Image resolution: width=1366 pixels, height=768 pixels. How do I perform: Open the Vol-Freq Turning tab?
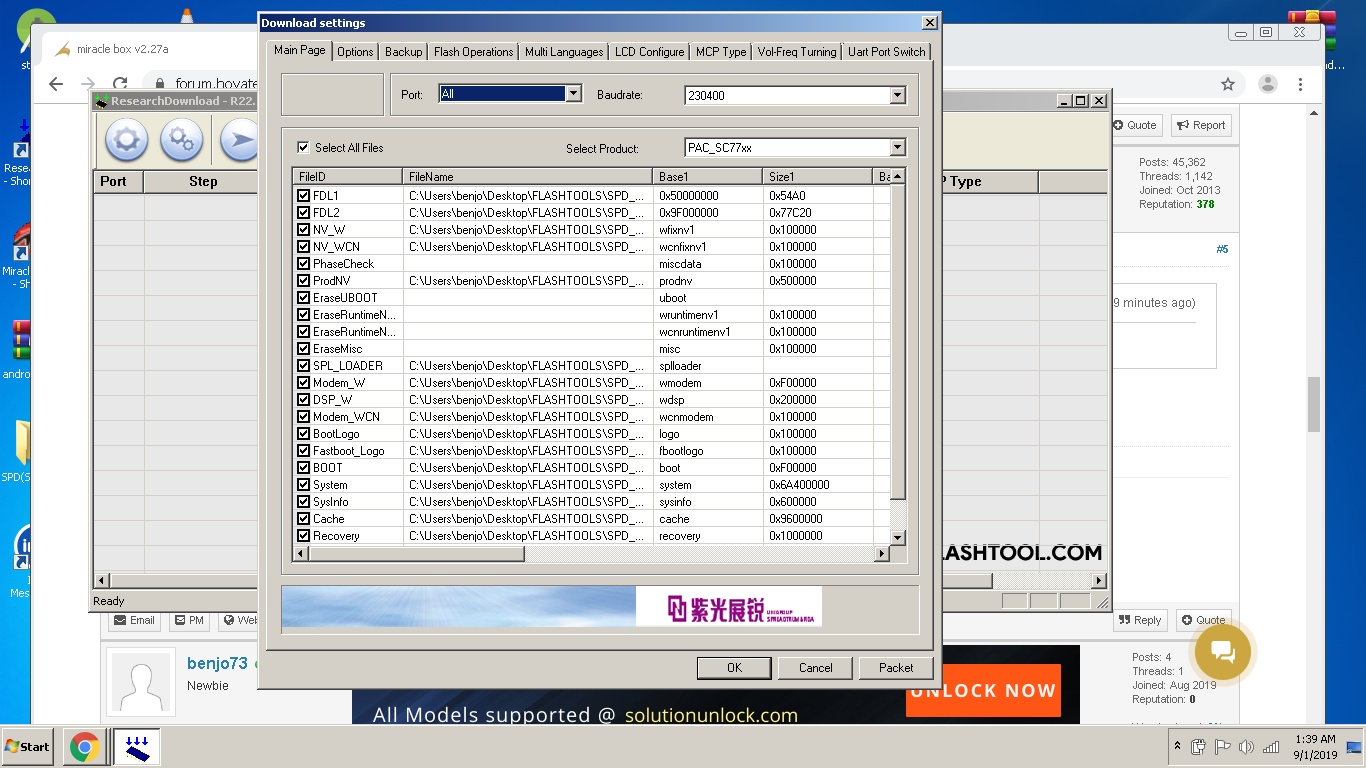pyautogui.click(x=797, y=52)
